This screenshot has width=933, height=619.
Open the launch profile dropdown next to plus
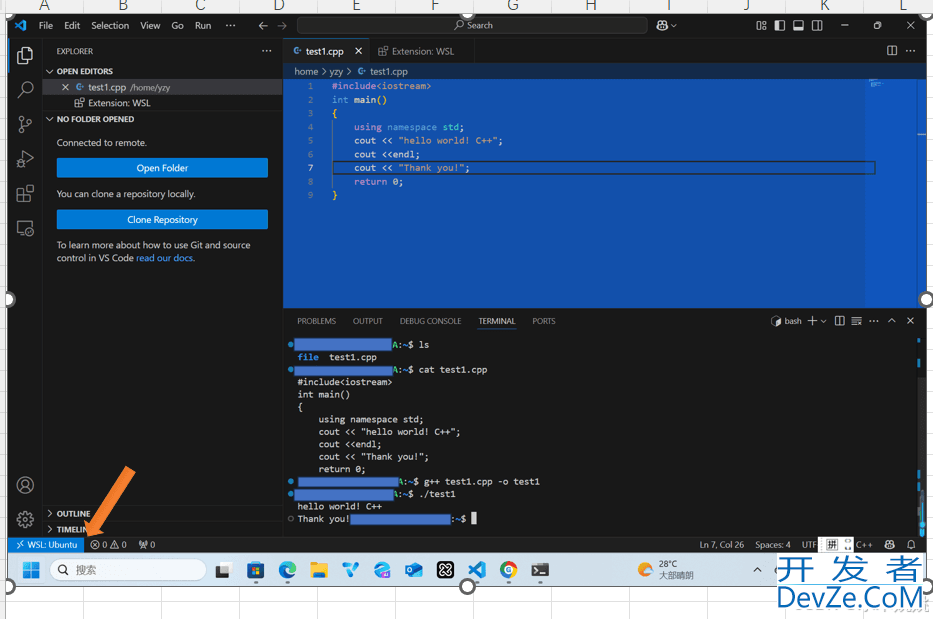click(824, 321)
